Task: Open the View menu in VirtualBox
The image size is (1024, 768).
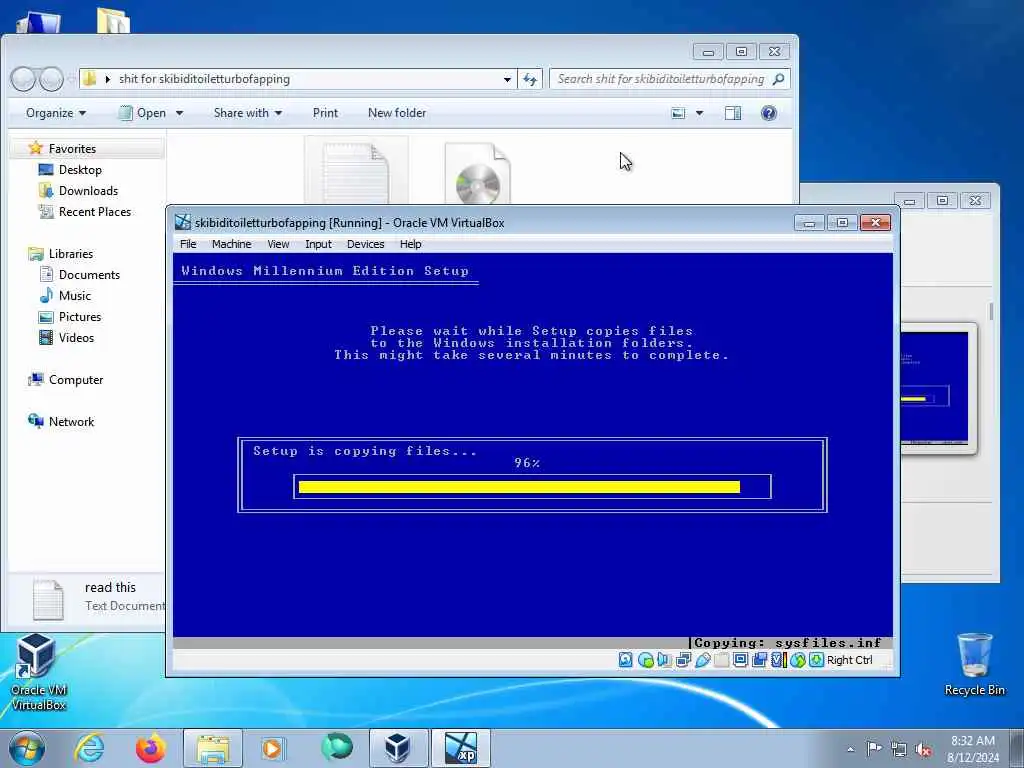Action: [278, 244]
